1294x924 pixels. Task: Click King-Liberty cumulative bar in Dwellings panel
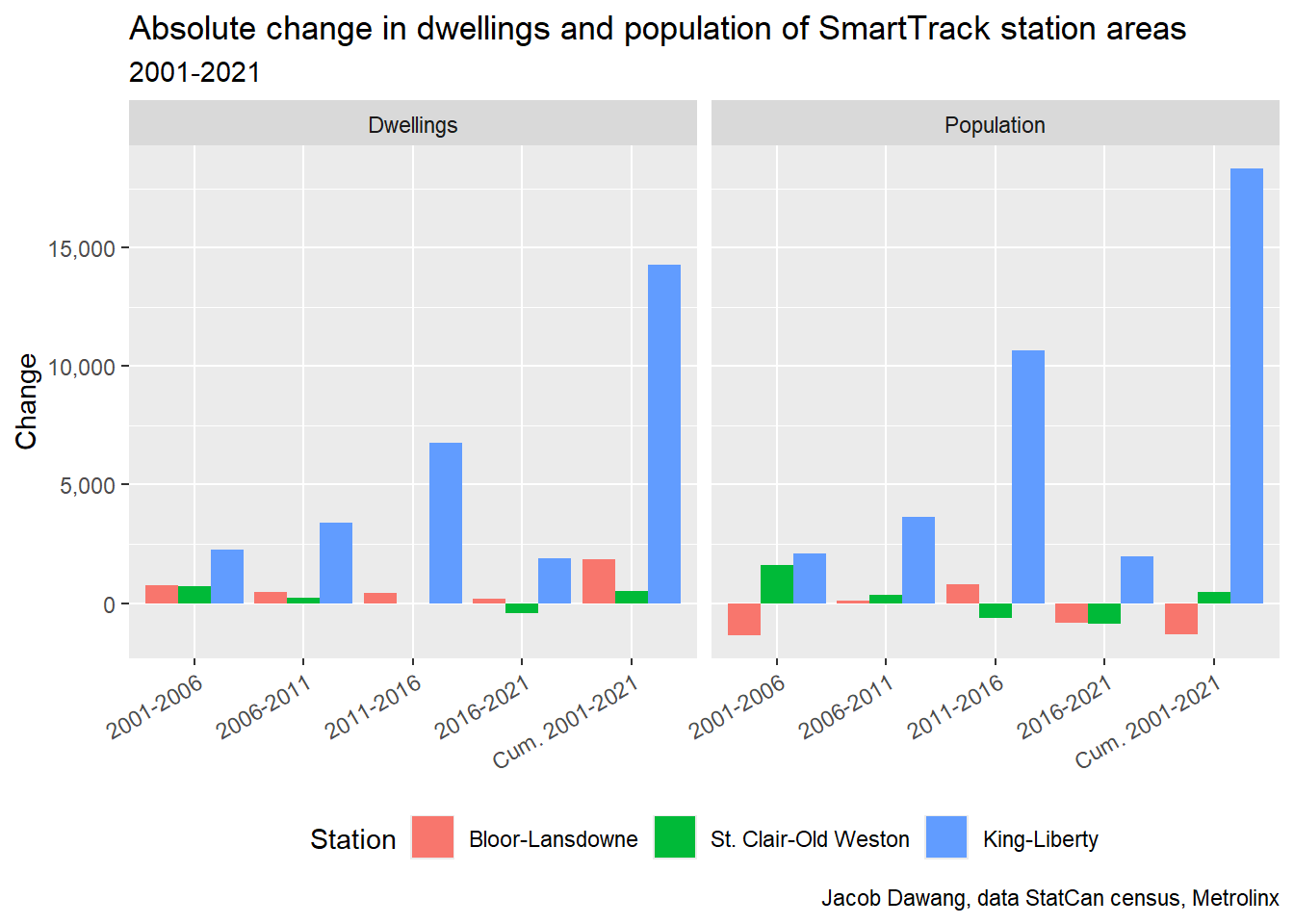663,434
